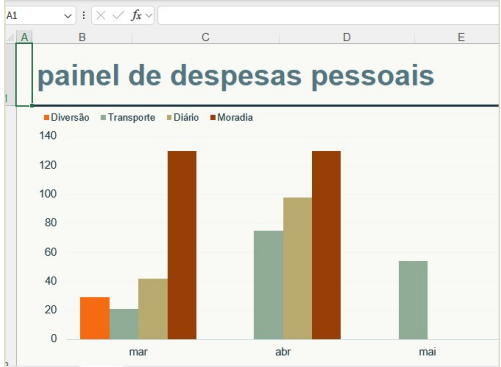Click the Cancel (X) formula bar icon
Viewport: 501px width, 367px height.
click(x=100, y=15)
